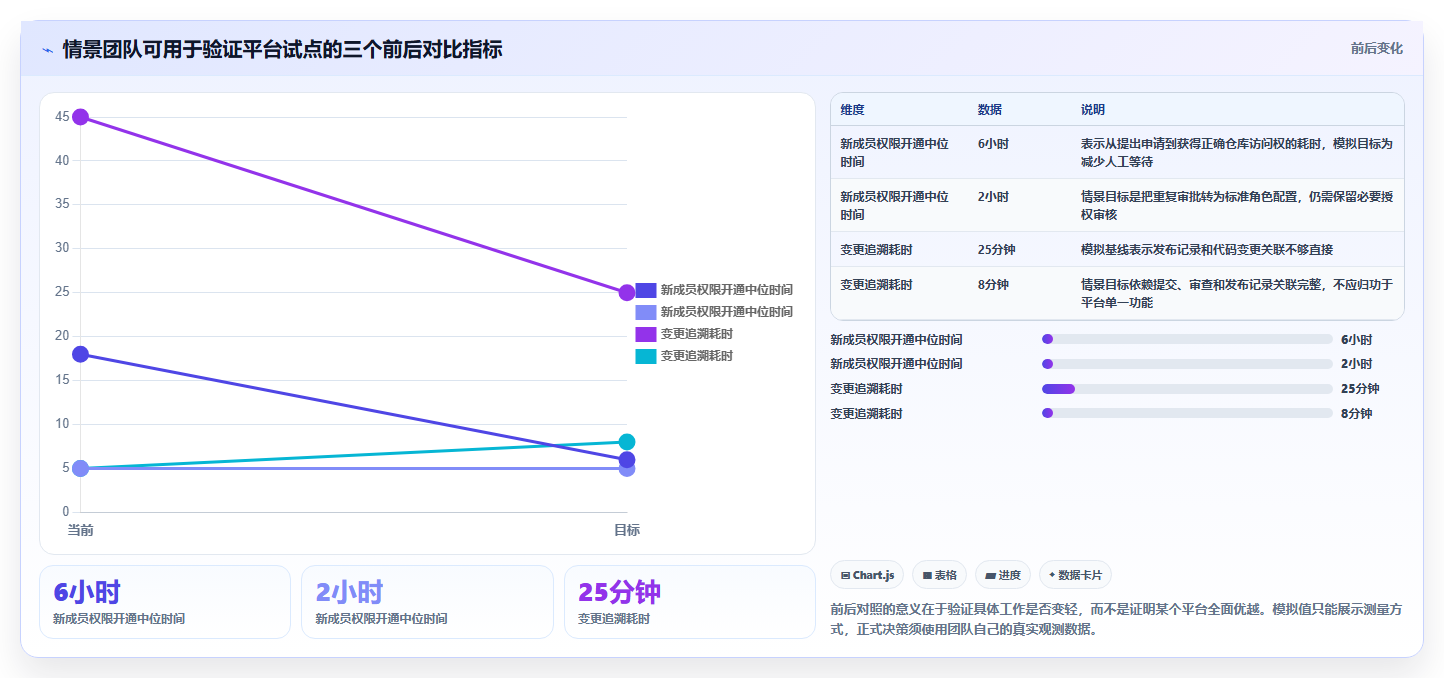Click the dark blue legend color box
The image size is (1444, 678).
coord(646,290)
